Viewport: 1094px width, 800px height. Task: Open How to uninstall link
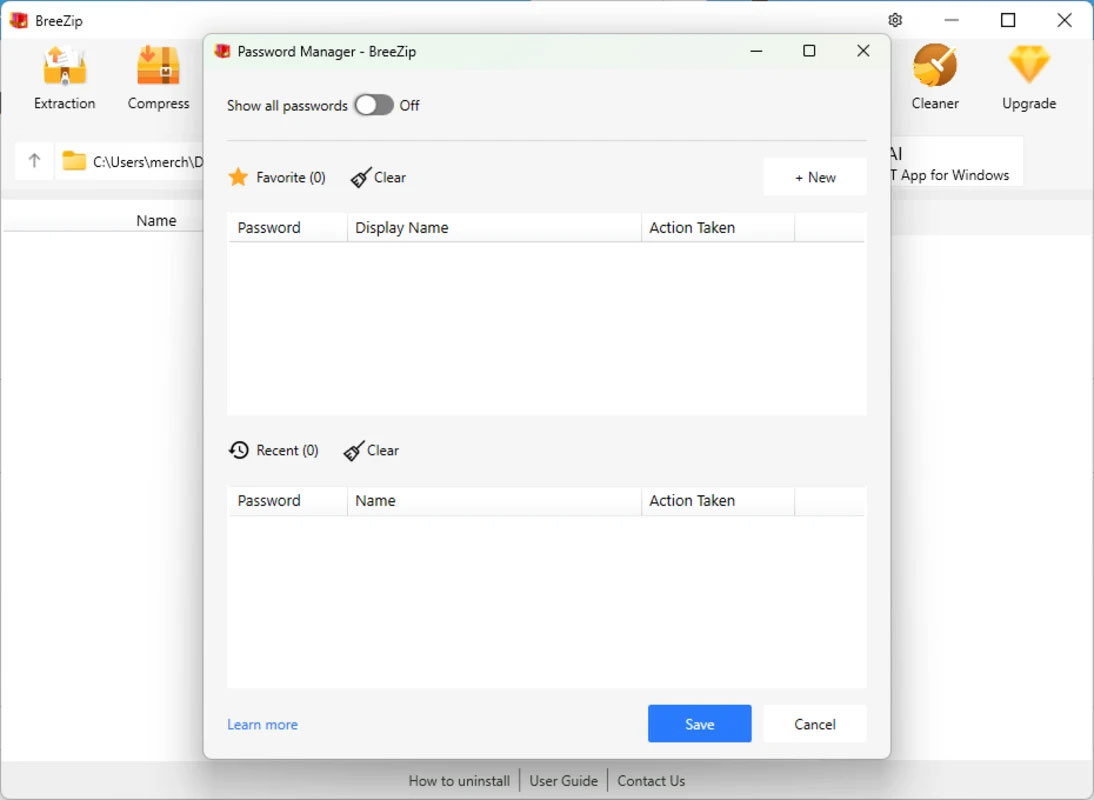[x=459, y=780]
